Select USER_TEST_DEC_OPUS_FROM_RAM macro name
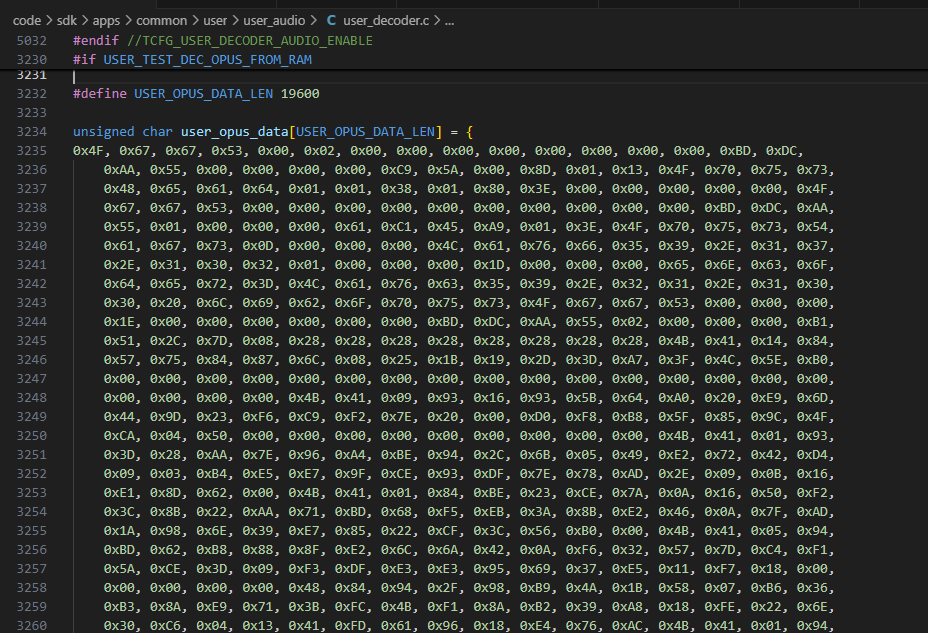 tap(208, 60)
